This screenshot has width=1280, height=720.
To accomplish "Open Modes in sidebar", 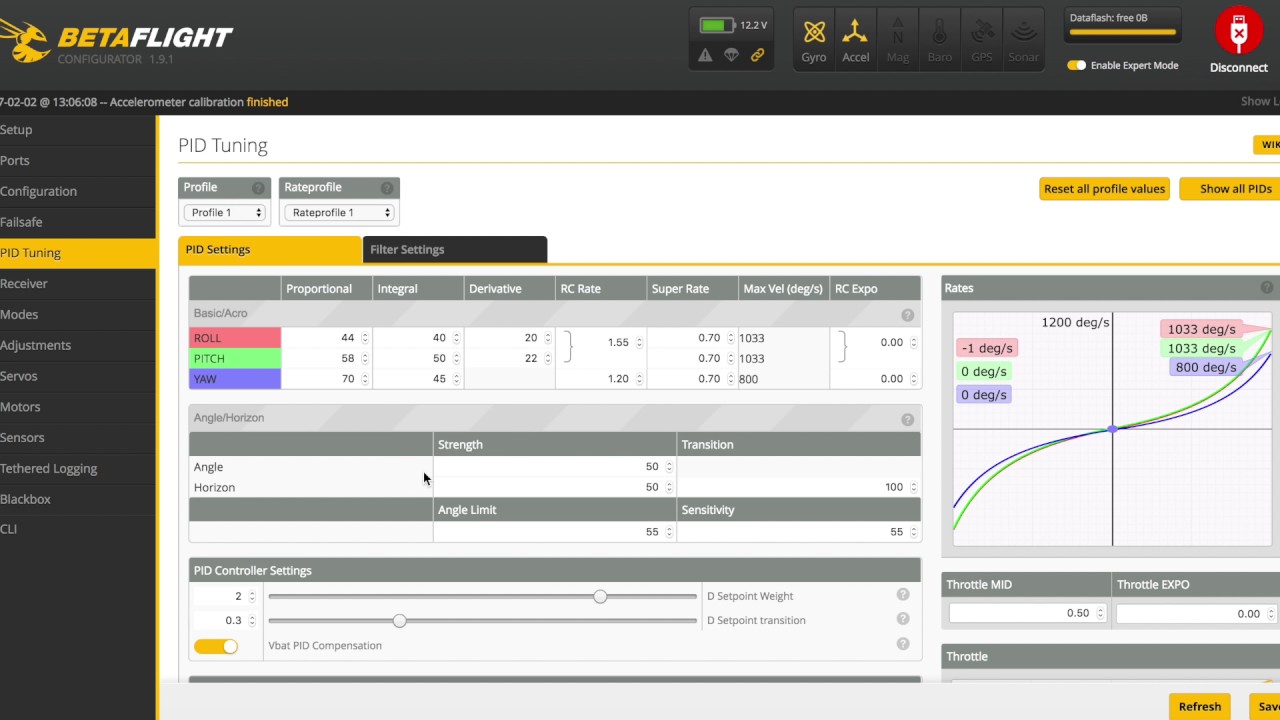I will click(78, 314).
